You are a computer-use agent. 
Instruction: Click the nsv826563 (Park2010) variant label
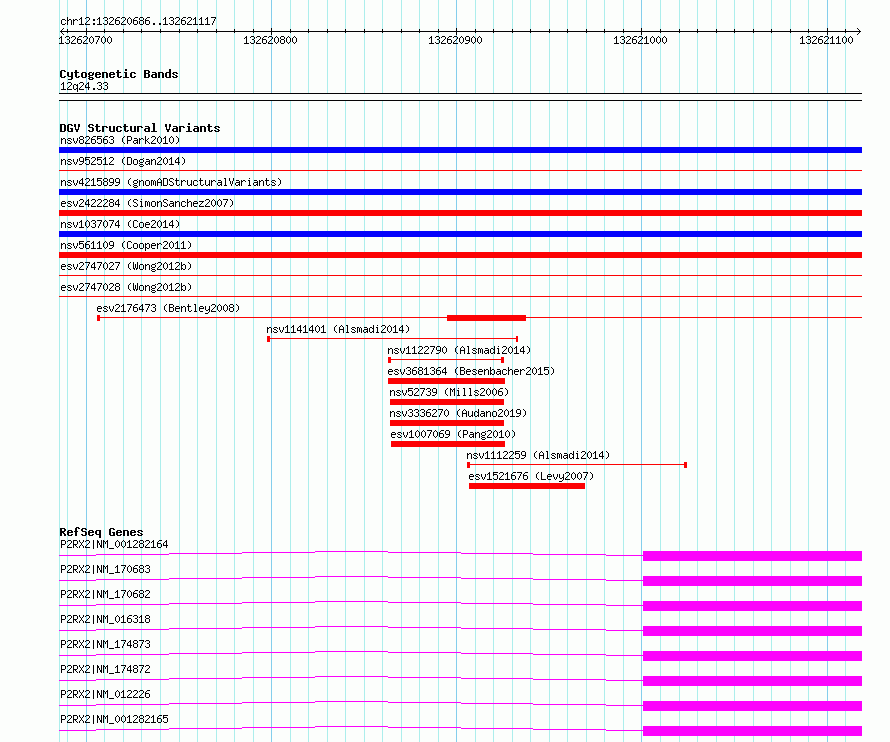pyautogui.click(x=120, y=140)
